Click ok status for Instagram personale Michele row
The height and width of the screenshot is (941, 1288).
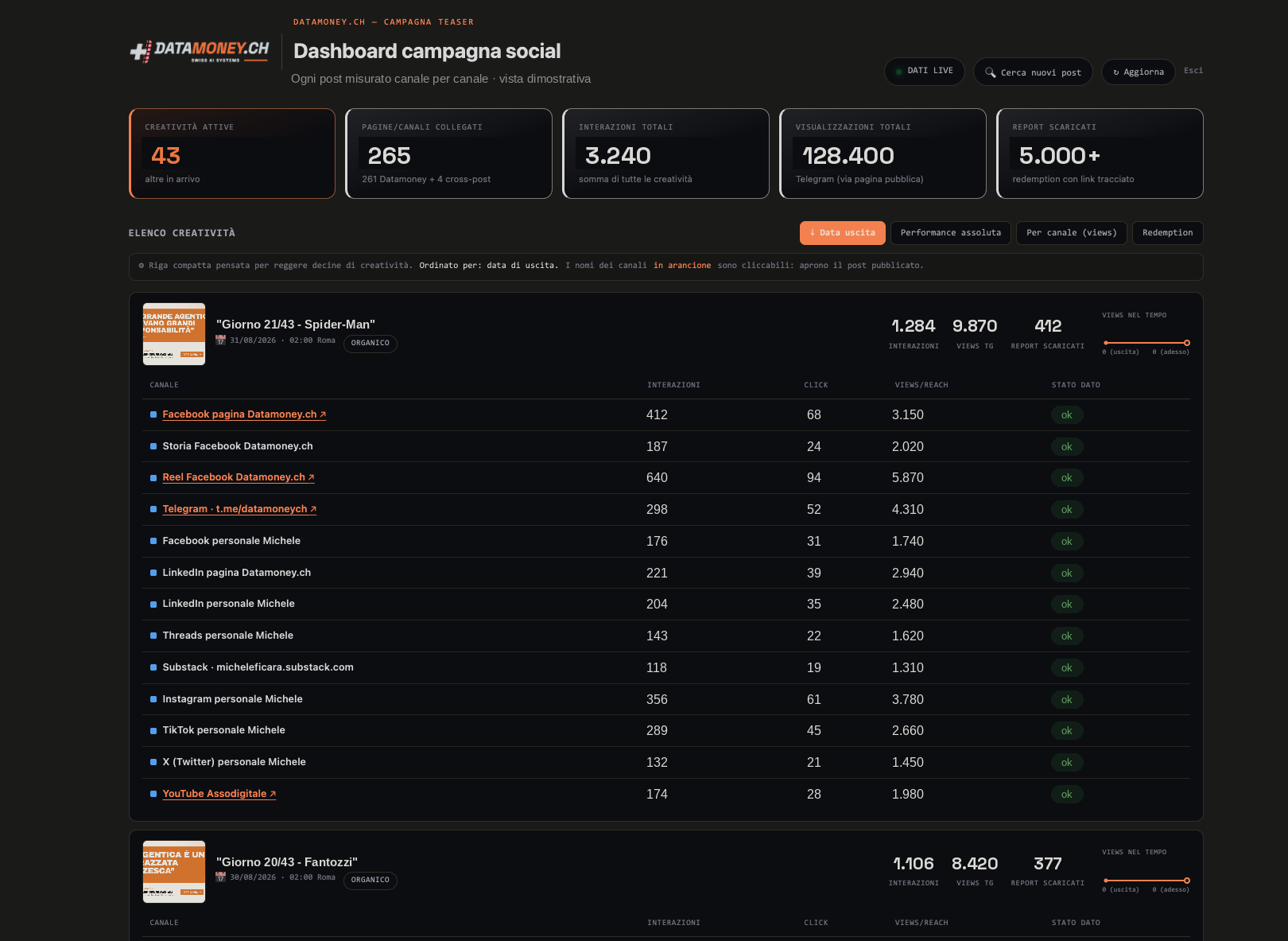[x=1067, y=700]
